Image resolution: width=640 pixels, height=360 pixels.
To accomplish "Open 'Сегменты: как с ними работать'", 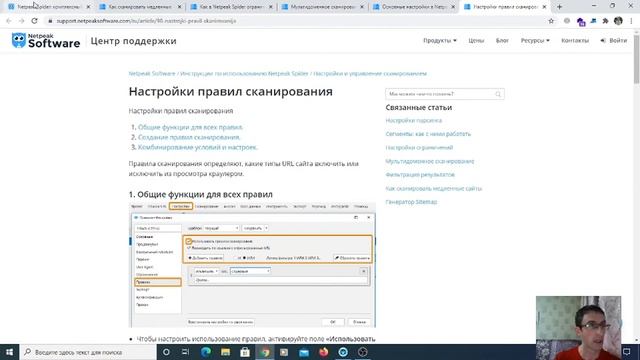I will tap(428, 134).
